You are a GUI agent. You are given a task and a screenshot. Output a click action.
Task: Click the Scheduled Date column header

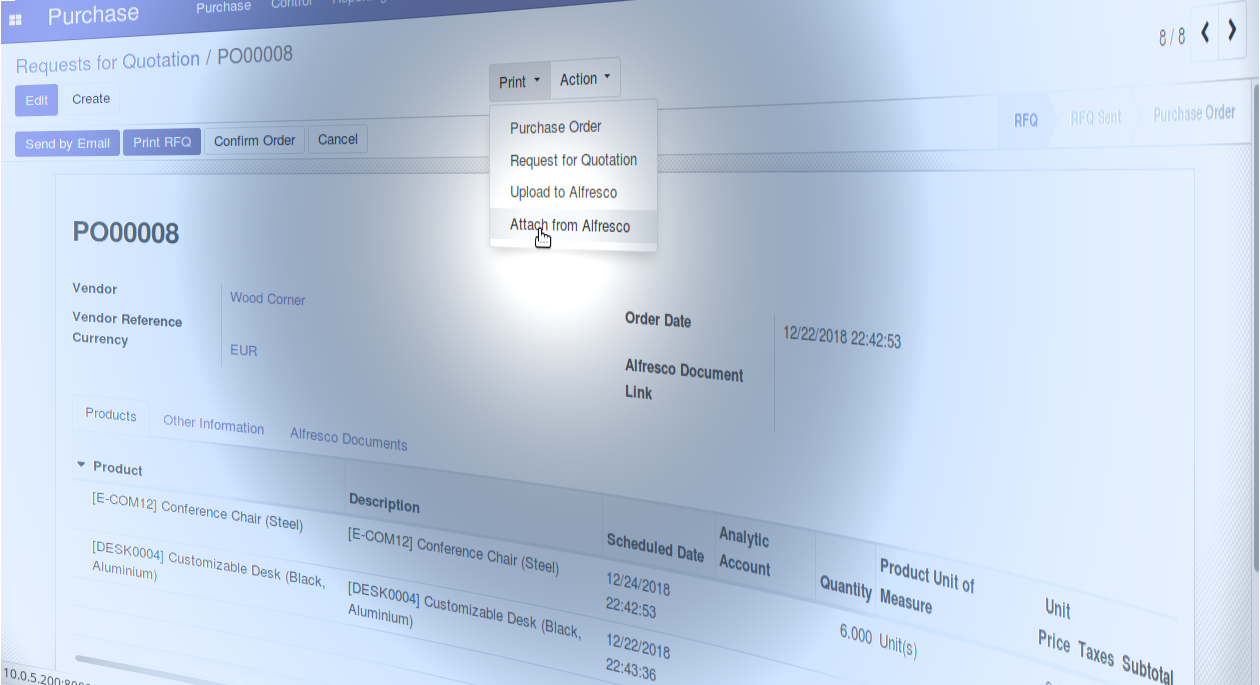coord(655,548)
